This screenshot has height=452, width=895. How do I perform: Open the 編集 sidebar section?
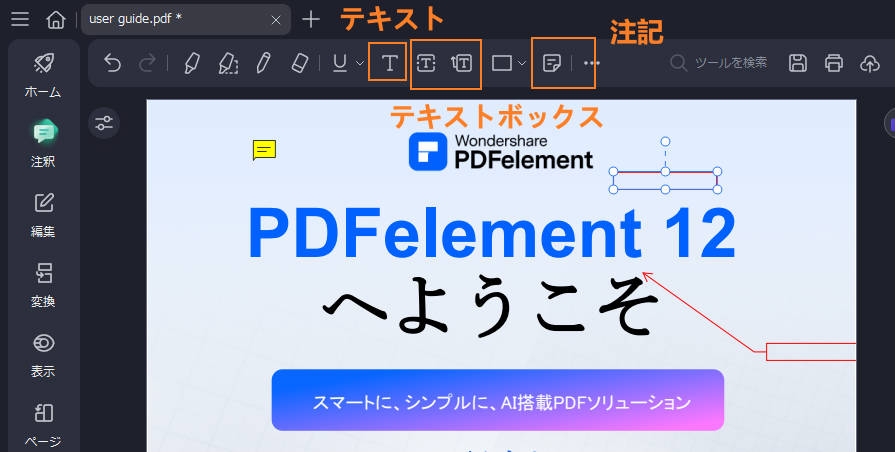click(43, 215)
